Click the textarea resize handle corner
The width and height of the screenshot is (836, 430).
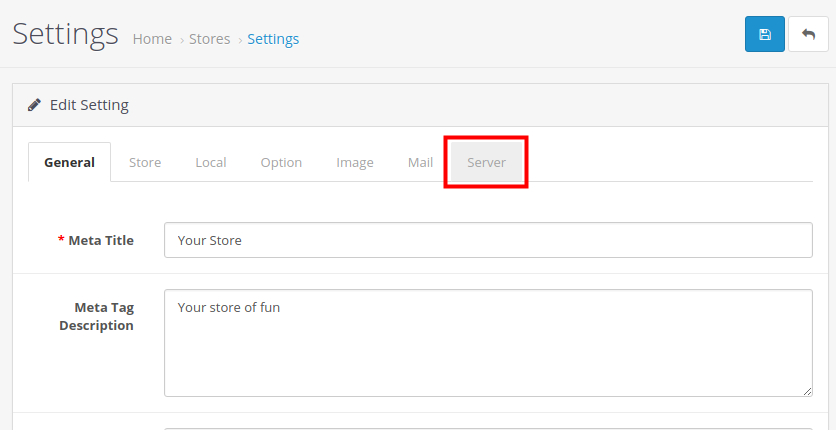point(807,391)
